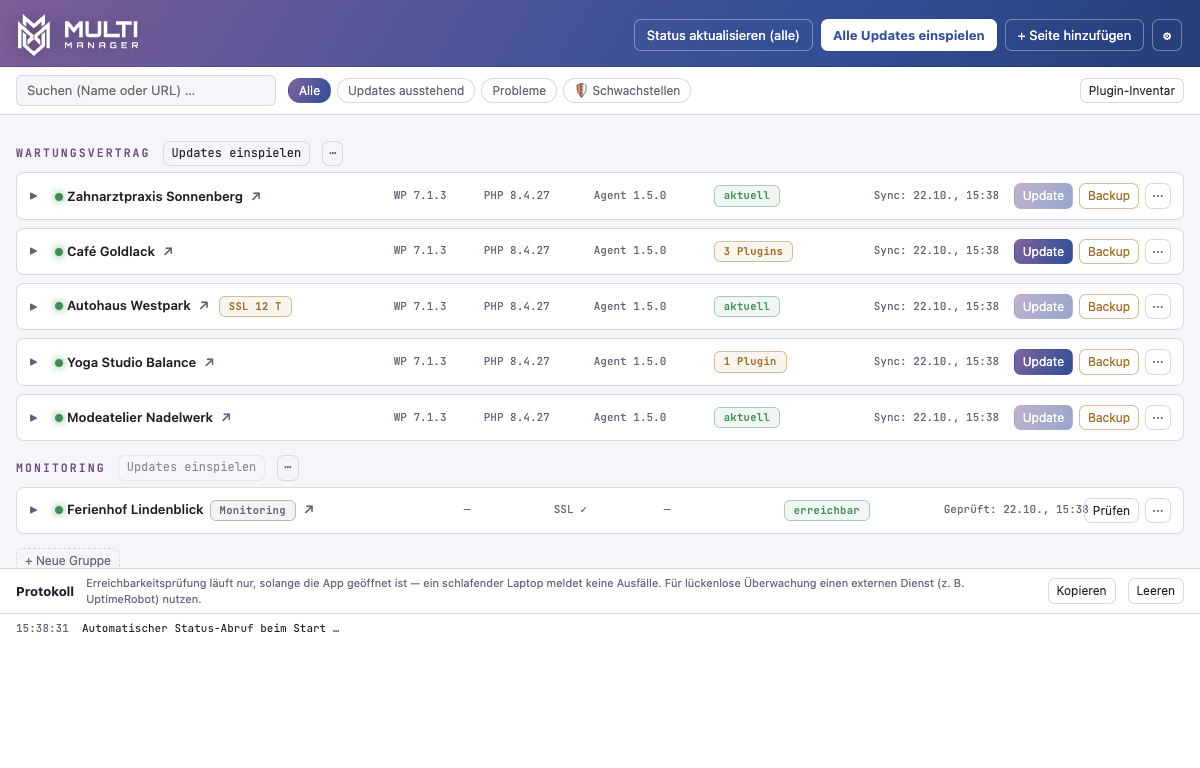This screenshot has width=1200, height=768.
Task: Back up Modeatelier Nadelwerk
Action: (1109, 417)
